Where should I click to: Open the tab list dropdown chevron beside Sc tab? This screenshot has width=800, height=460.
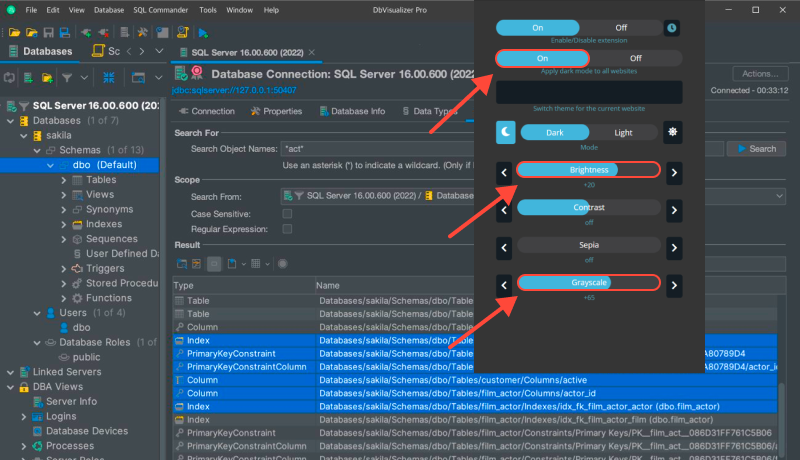click(x=159, y=51)
